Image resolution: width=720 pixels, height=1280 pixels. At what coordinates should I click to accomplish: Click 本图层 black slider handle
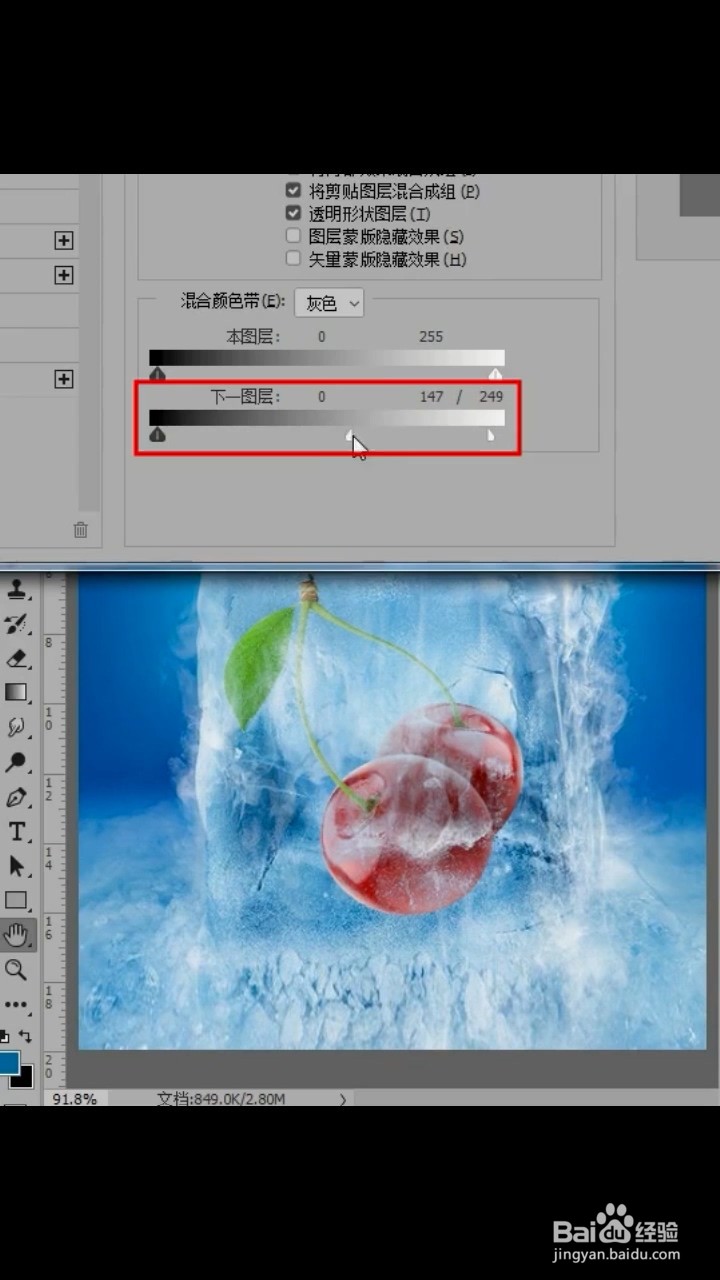click(157, 373)
